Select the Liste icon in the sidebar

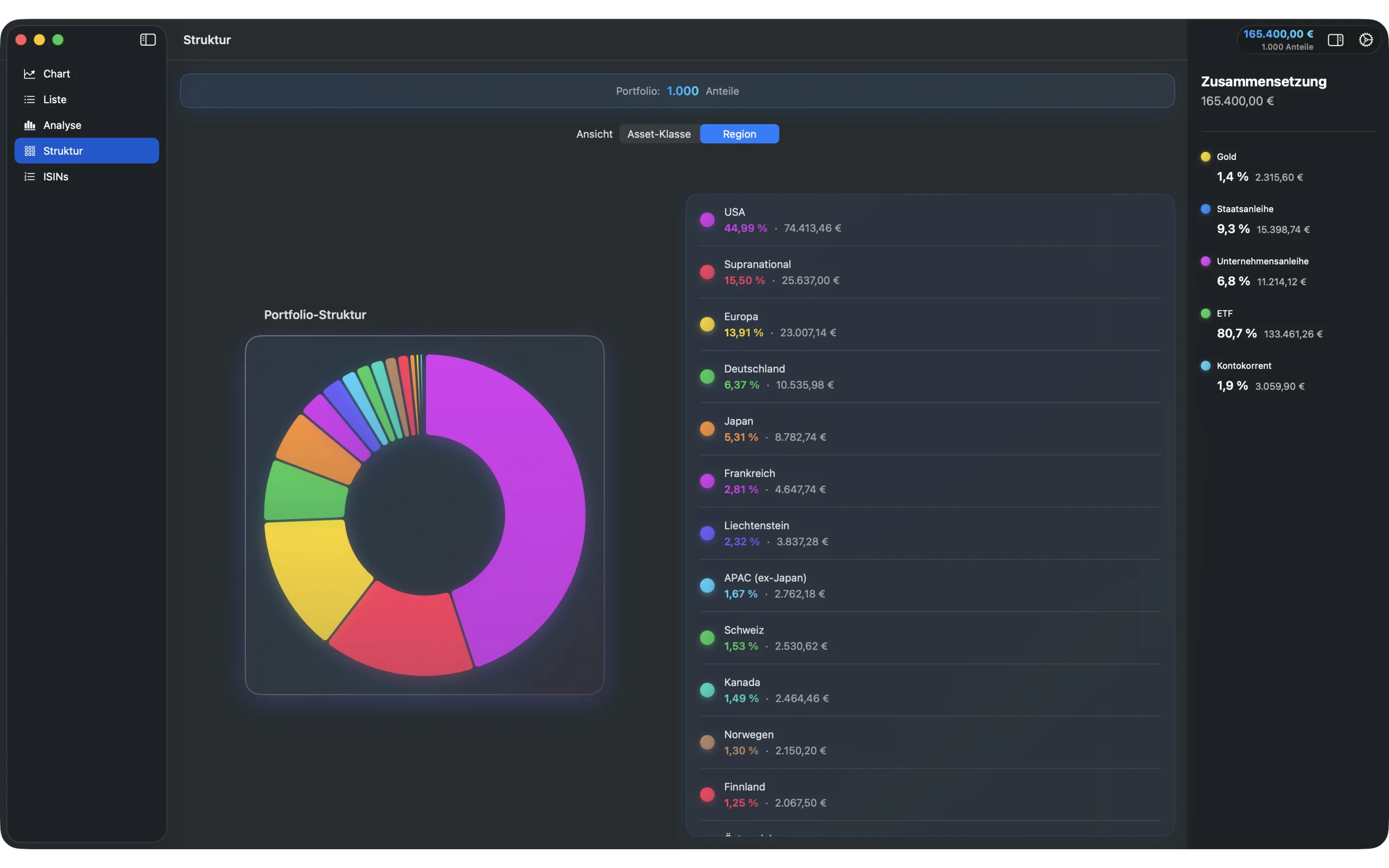click(x=30, y=99)
